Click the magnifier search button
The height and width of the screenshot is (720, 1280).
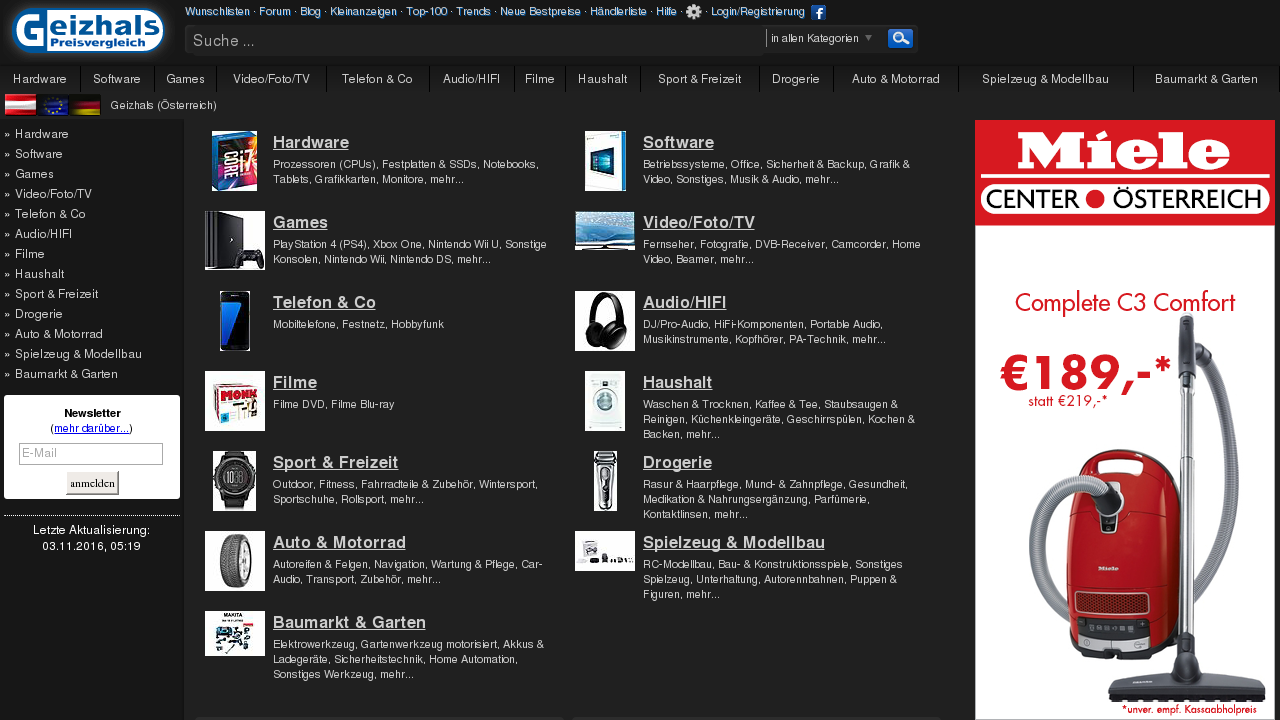900,38
